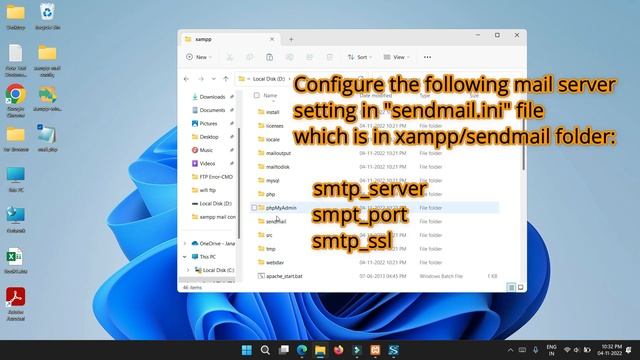Launch Firefox from the taskbar

339,350
